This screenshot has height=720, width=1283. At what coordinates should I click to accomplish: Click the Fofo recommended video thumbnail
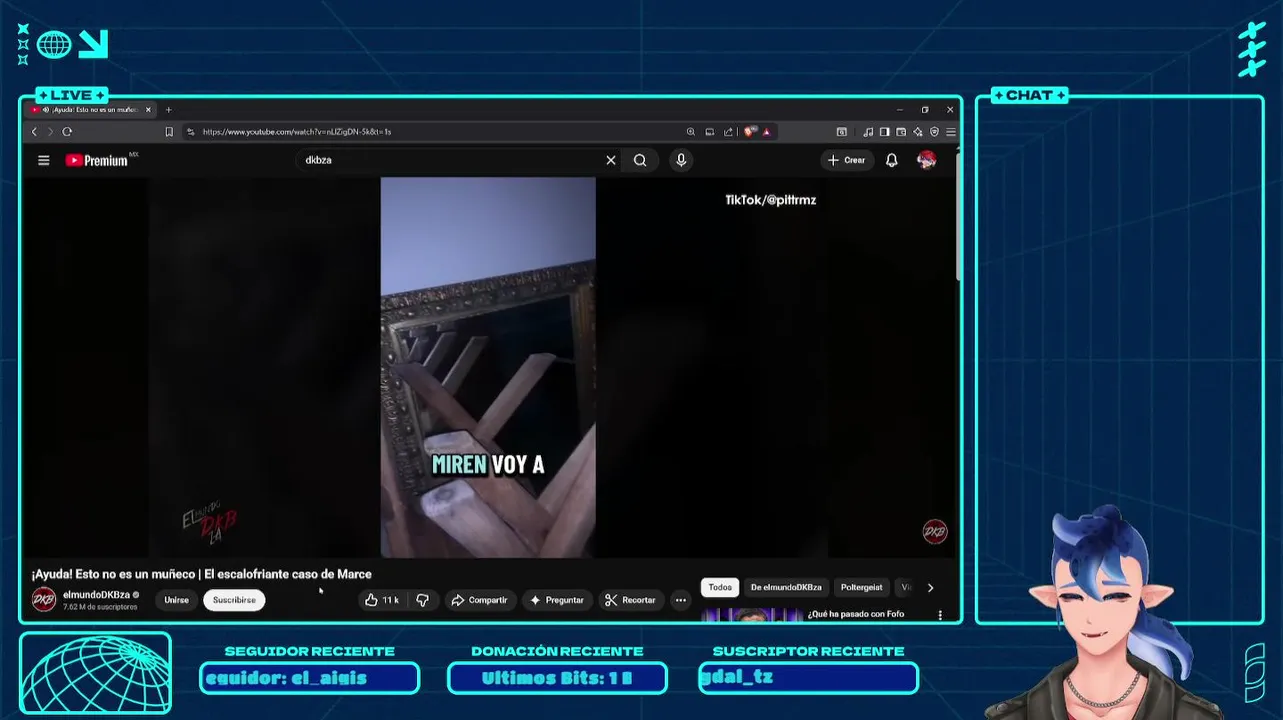(x=752, y=614)
